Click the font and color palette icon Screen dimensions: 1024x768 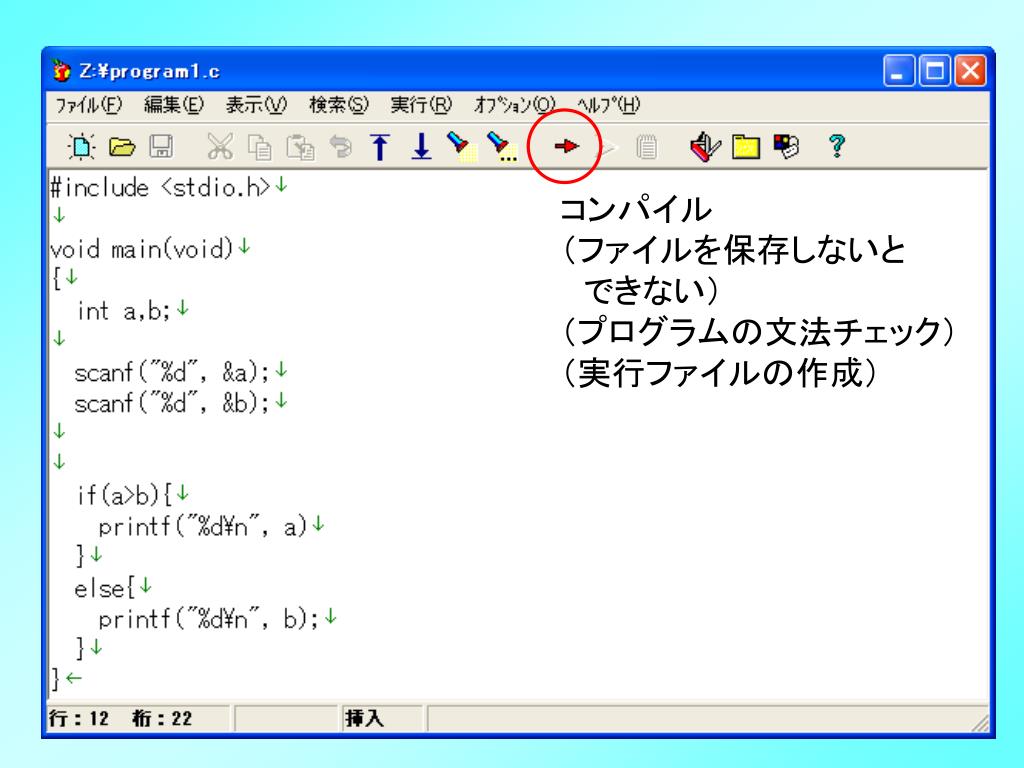786,146
